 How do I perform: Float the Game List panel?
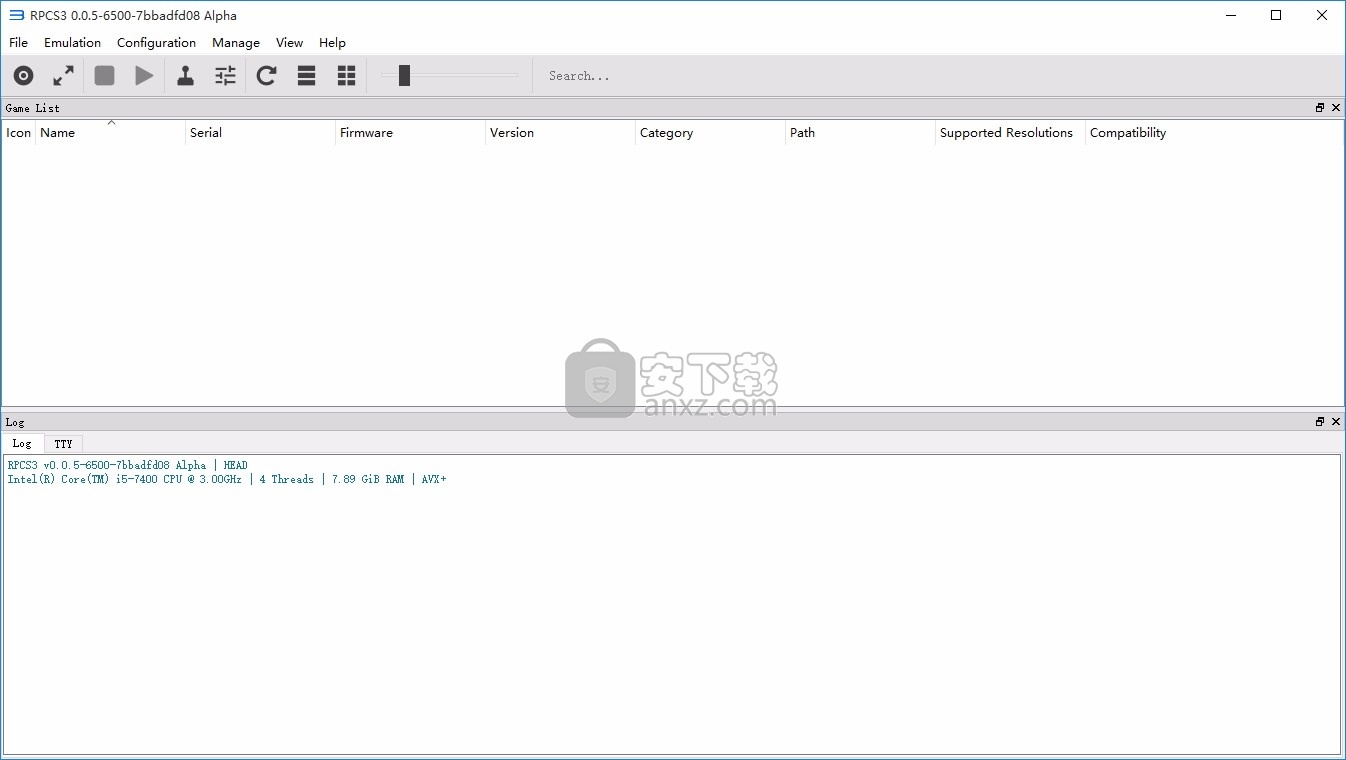pos(1320,107)
